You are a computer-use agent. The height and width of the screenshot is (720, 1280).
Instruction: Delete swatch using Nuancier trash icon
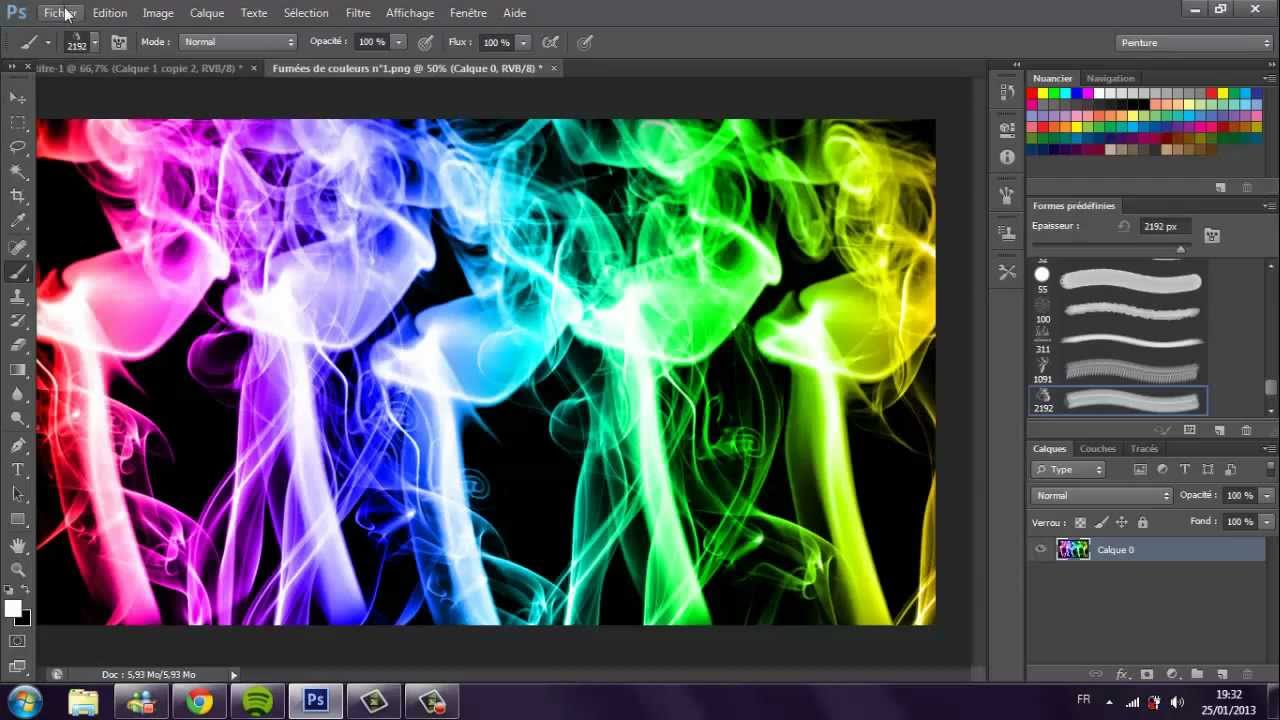pyautogui.click(x=1246, y=187)
